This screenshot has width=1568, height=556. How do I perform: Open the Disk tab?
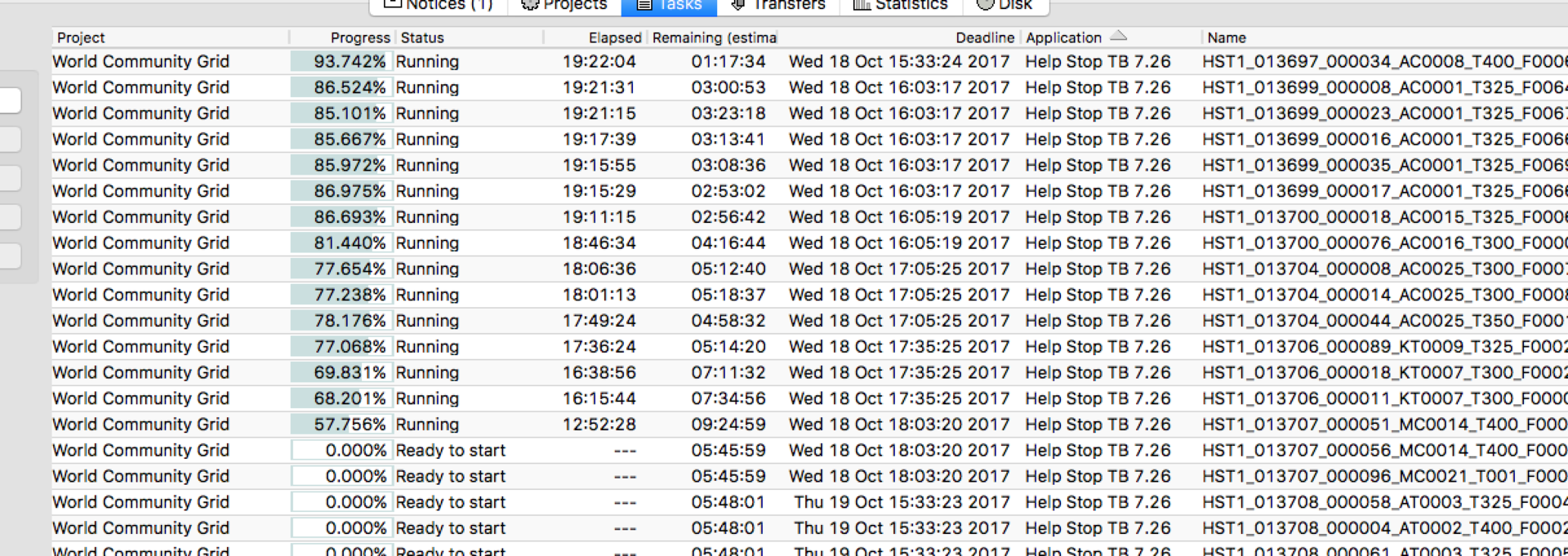[1005, 5]
